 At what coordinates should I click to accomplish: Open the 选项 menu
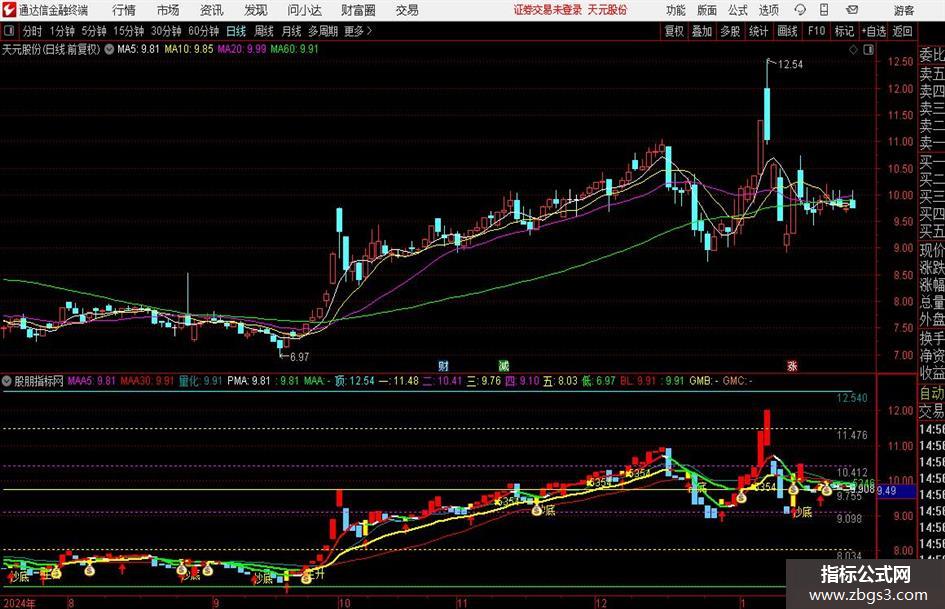[x=768, y=10]
